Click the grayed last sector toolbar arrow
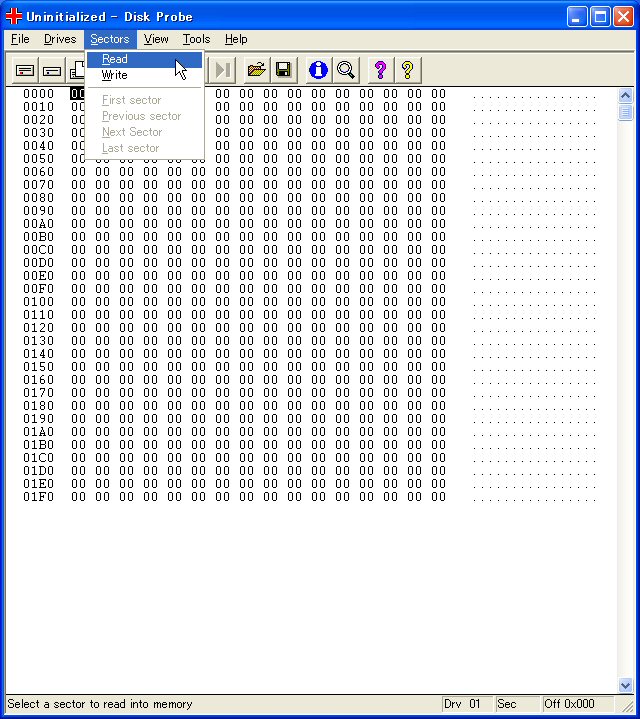 (222, 70)
